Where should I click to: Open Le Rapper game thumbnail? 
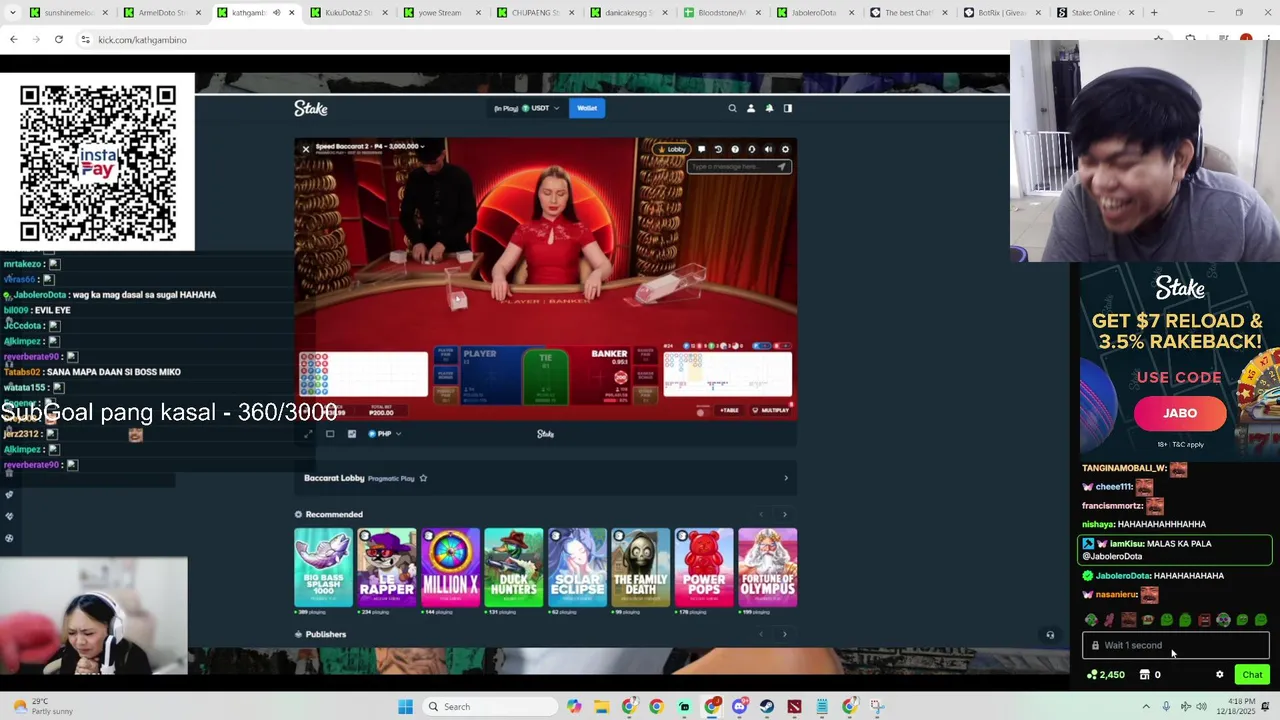[387, 567]
